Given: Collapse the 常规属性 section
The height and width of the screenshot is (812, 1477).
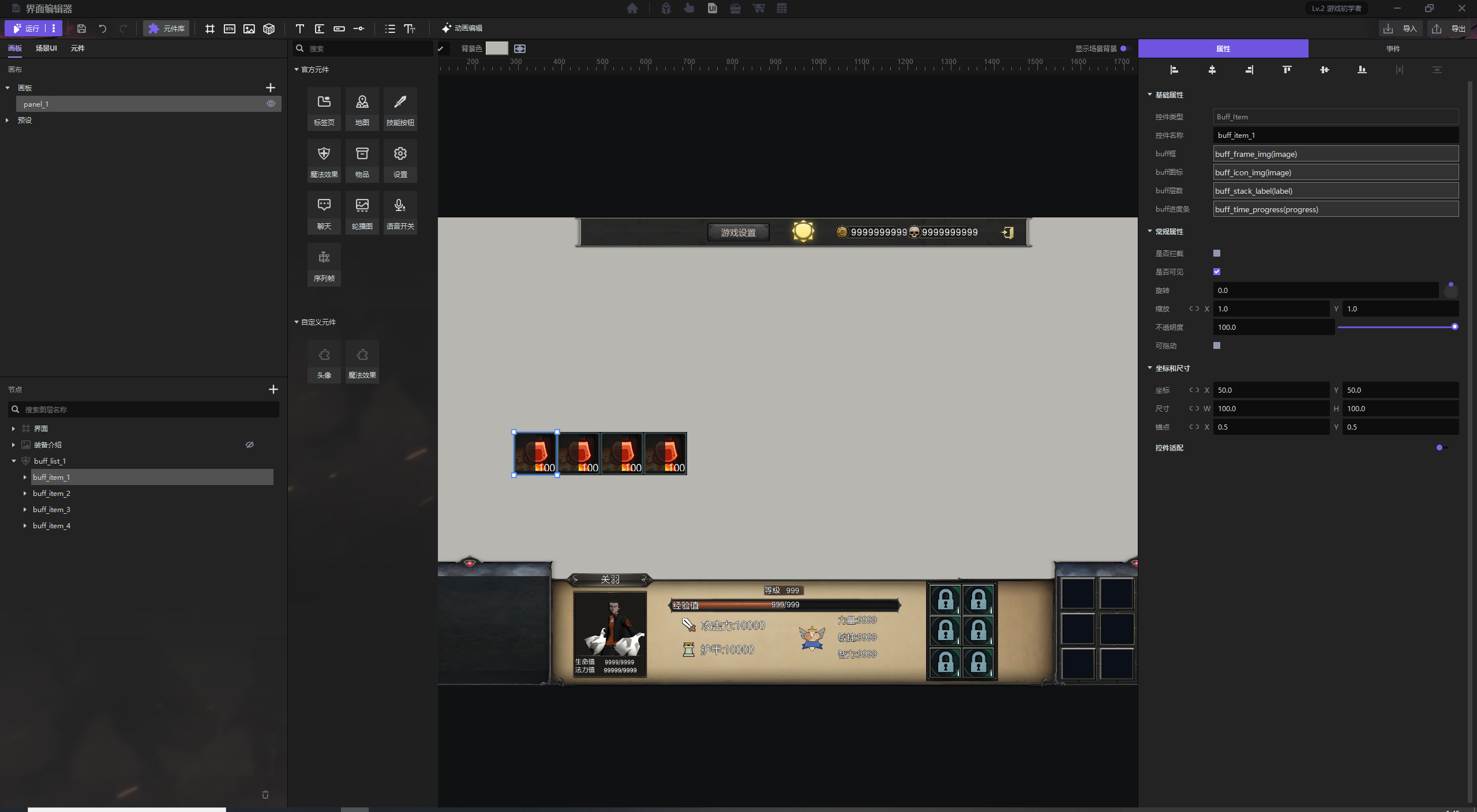Looking at the screenshot, I should pos(1150,231).
